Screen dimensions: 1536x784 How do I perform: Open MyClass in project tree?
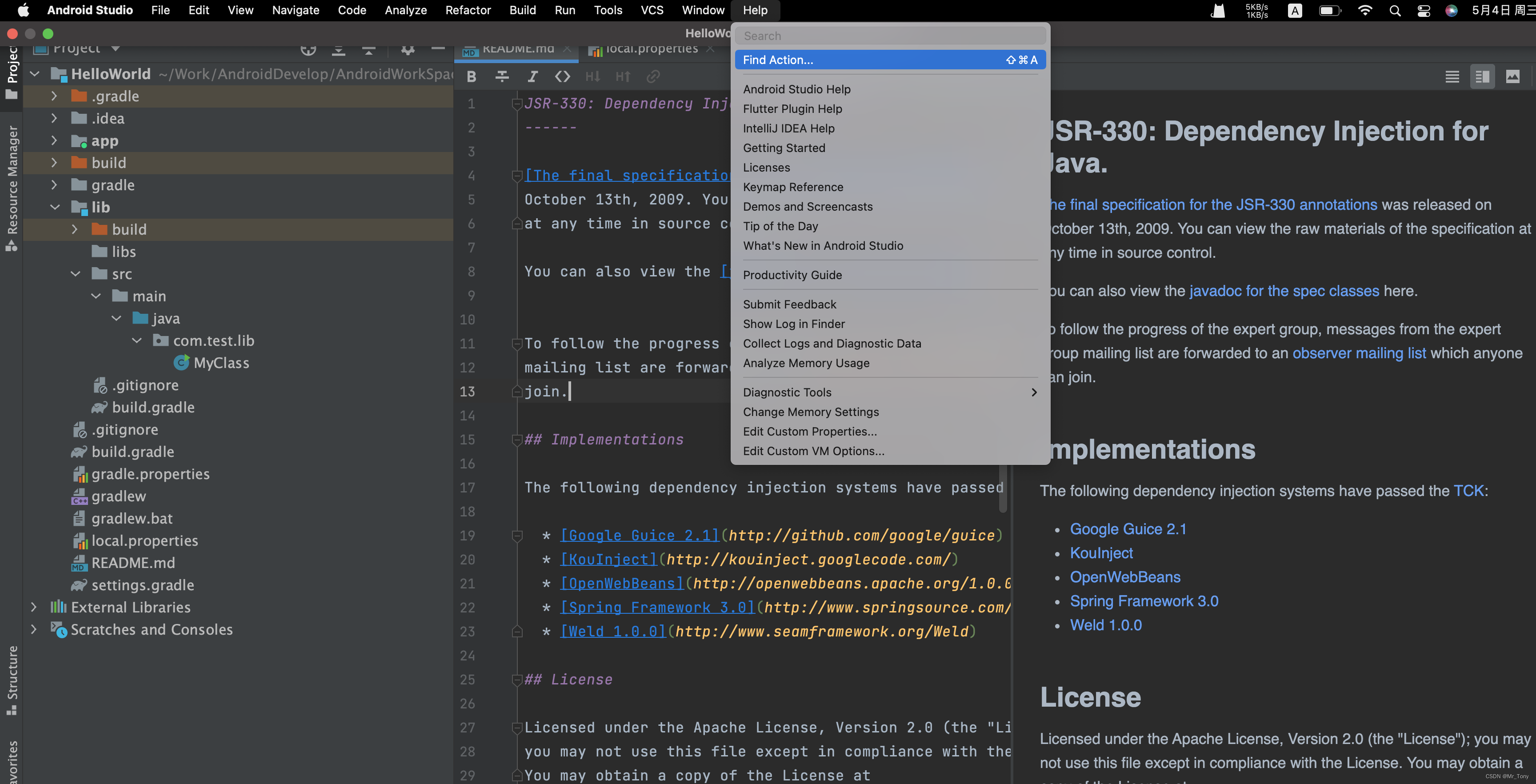pyautogui.click(x=220, y=363)
